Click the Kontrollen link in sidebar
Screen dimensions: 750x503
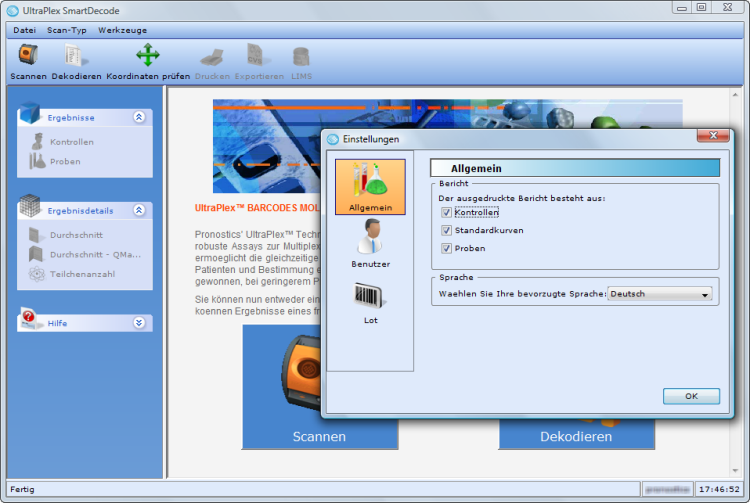click(72, 142)
